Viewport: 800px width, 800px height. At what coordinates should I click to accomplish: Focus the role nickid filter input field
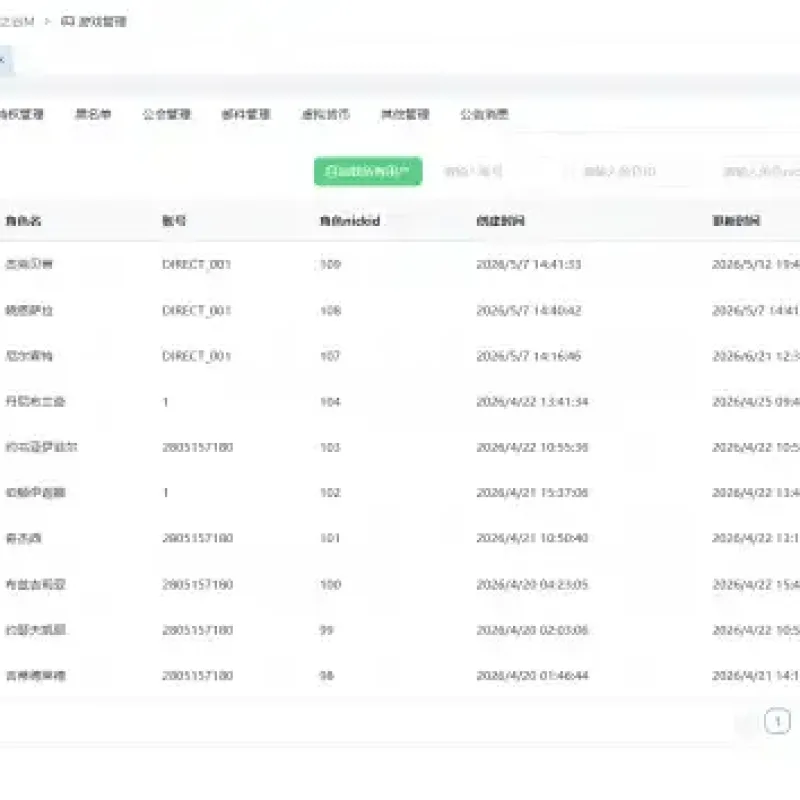click(756, 171)
